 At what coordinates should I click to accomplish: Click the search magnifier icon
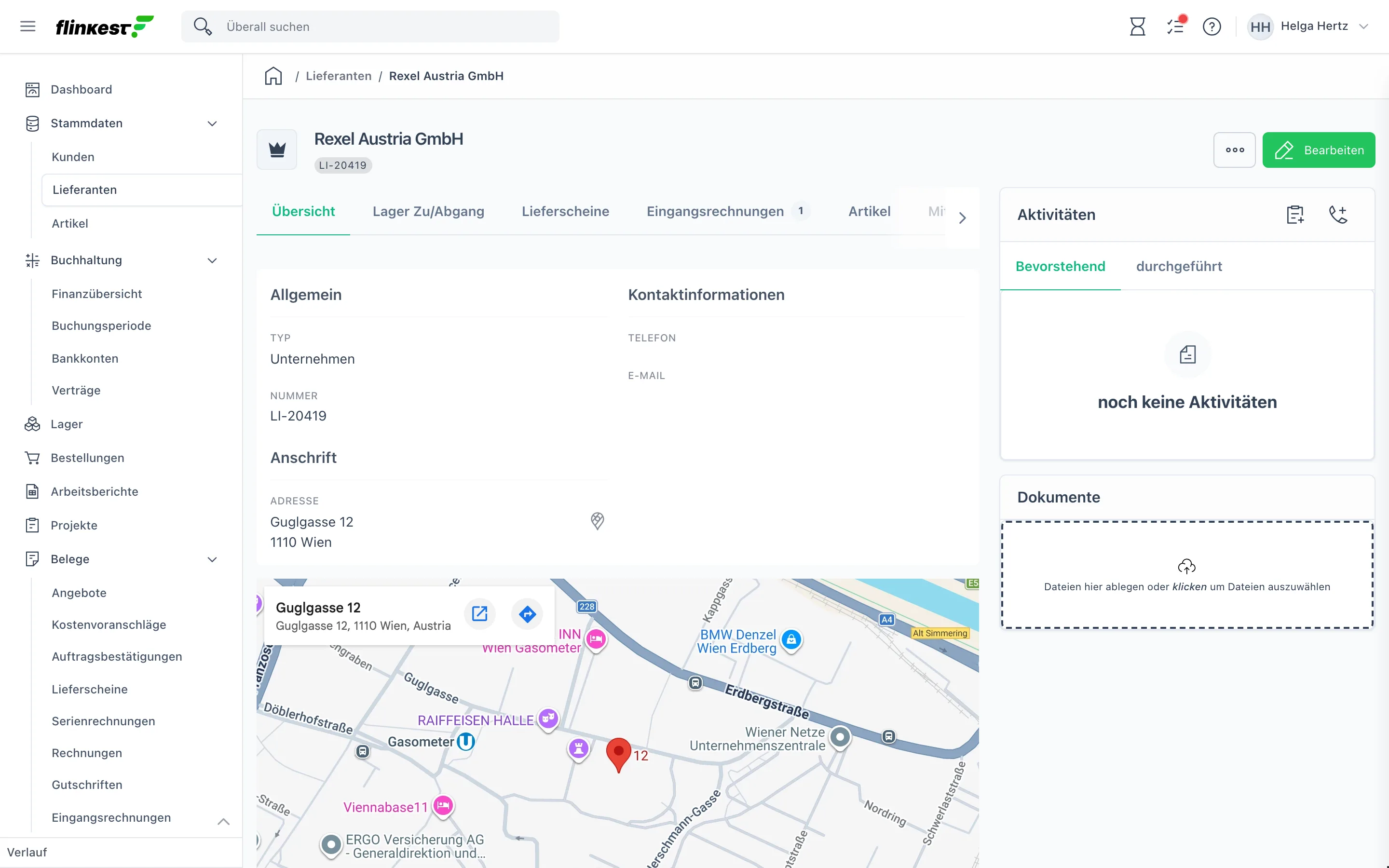202,27
